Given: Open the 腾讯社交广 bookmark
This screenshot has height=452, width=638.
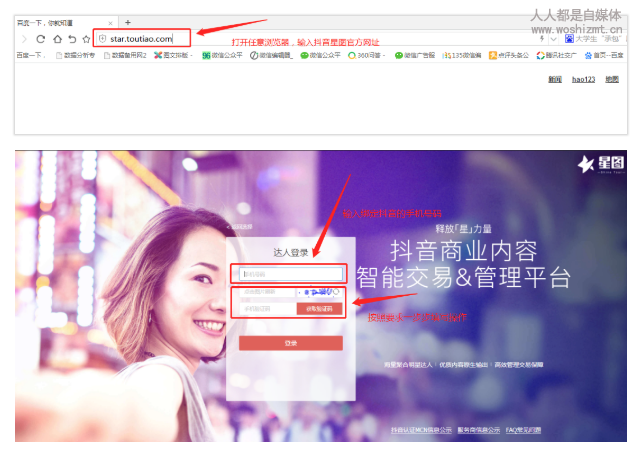Looking at the screenshot, I should click(556, 55).
